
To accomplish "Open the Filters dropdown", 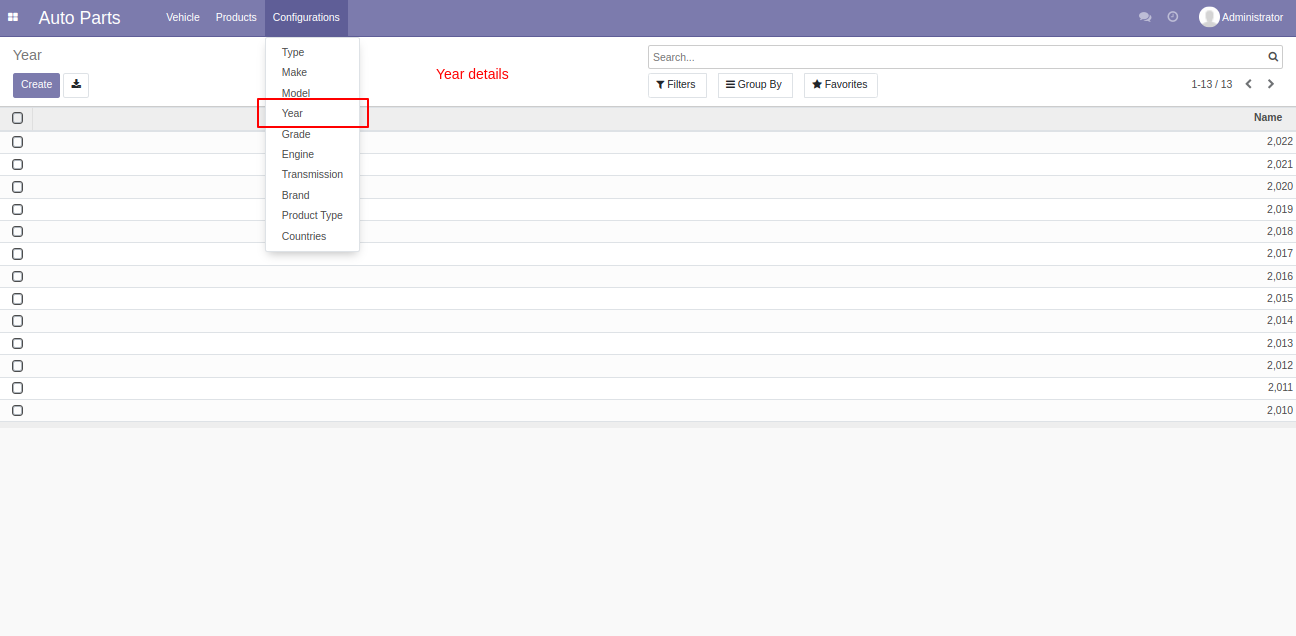I will coord(677,85).
